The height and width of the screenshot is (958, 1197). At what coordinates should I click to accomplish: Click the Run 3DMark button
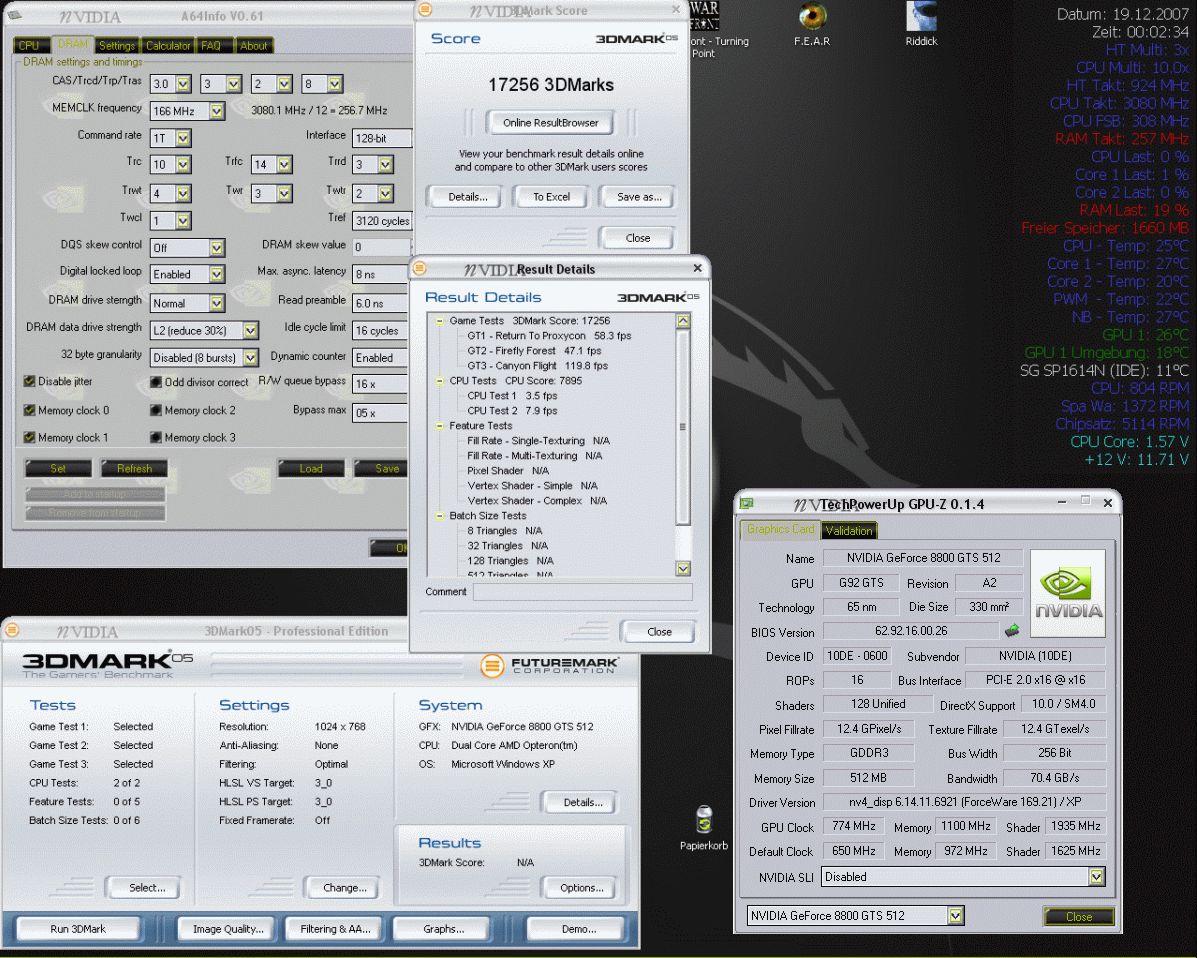click(78, 929)
